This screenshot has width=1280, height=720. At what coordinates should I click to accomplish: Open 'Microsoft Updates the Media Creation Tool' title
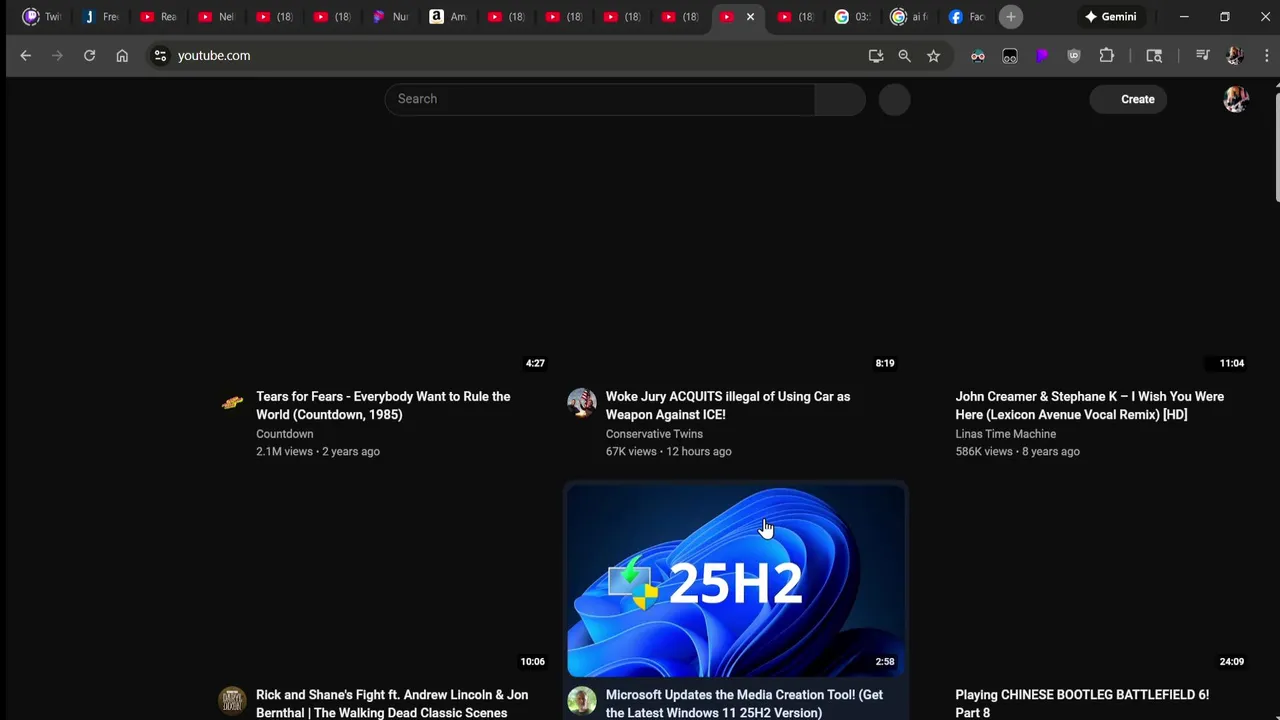744,703
